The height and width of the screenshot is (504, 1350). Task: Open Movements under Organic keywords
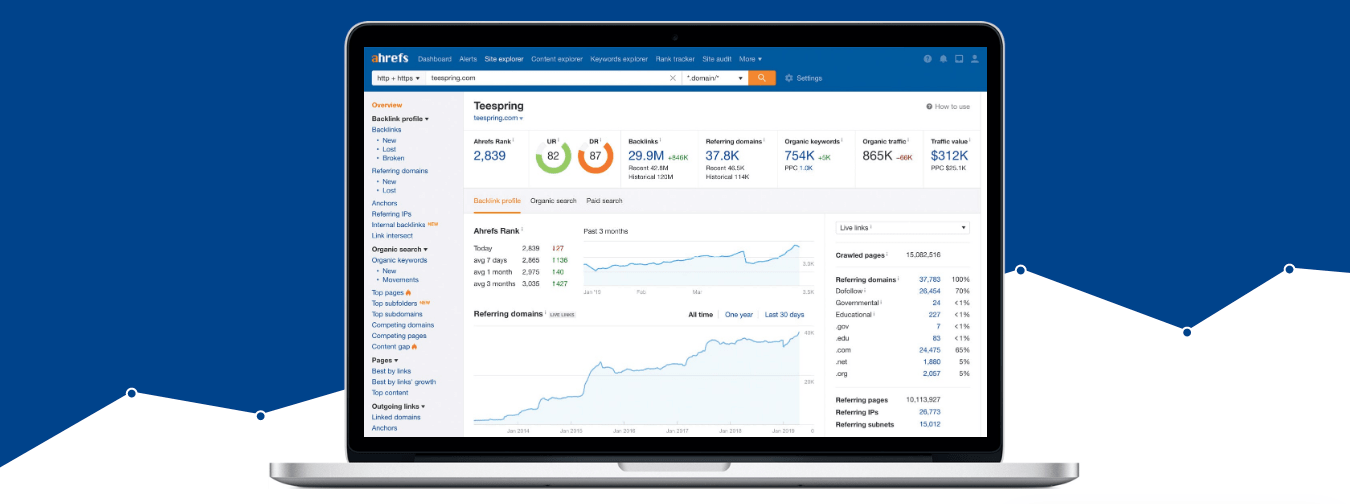[x=399, y=280]
